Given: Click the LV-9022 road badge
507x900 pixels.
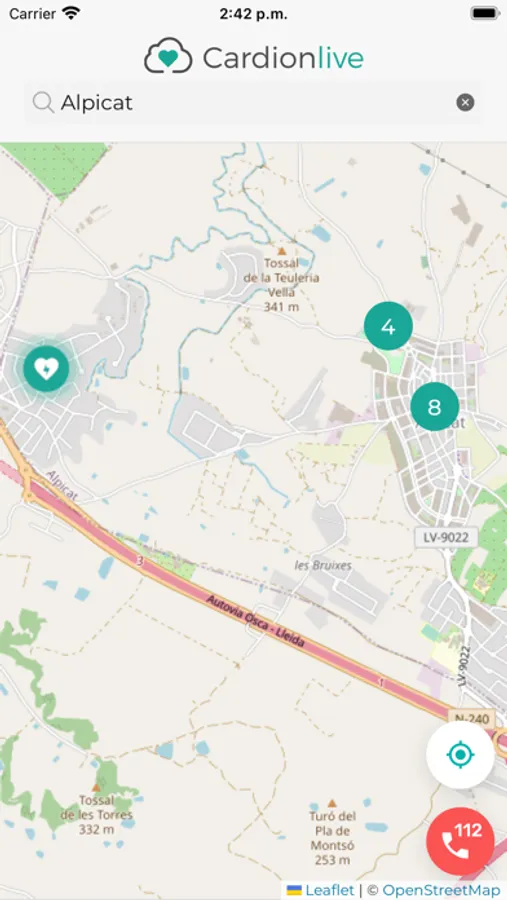Looking at the screenshot, I should click(446, 538).
